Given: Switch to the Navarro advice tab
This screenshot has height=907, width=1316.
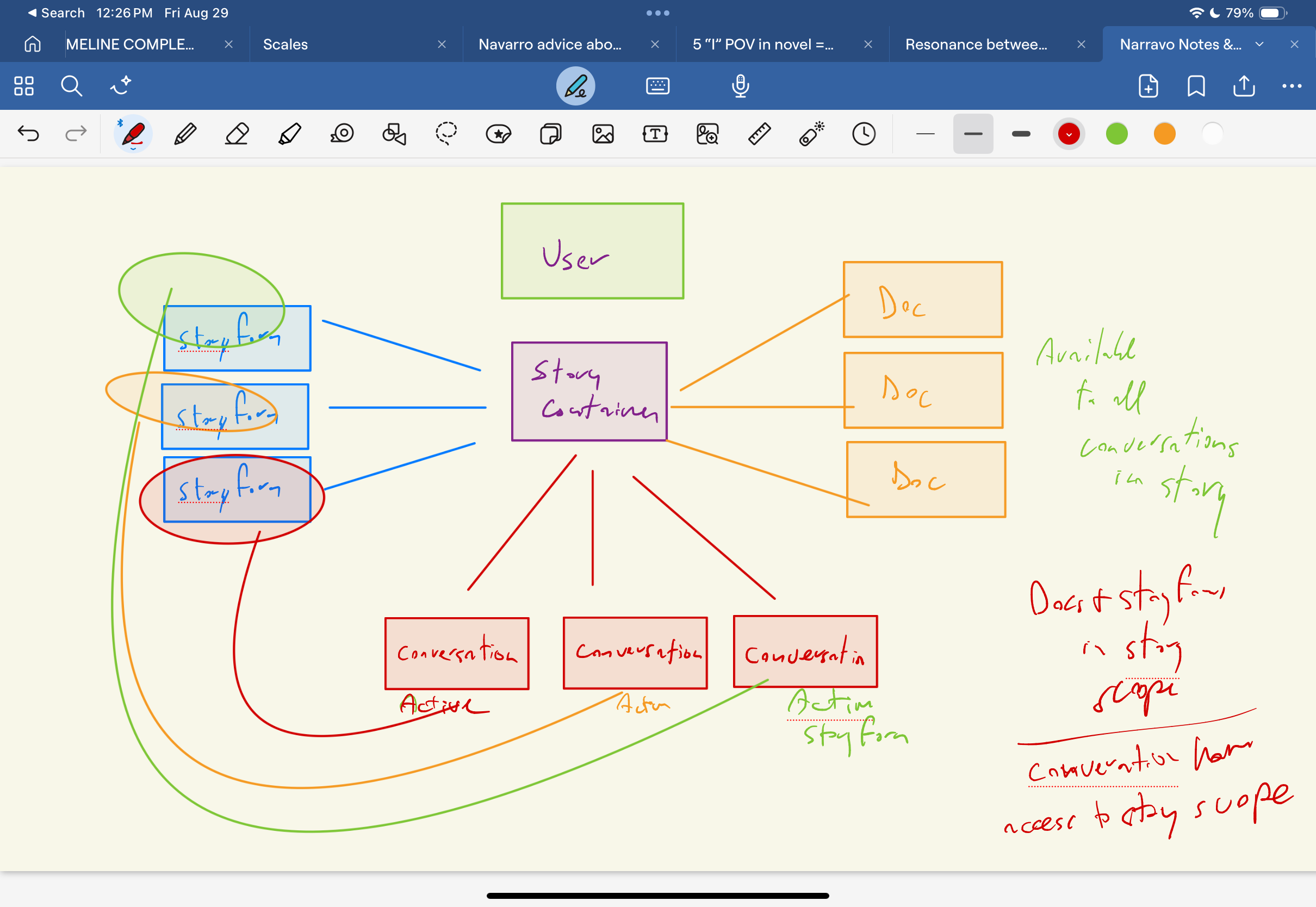Looking at the screenshot, I should point(549,45).
